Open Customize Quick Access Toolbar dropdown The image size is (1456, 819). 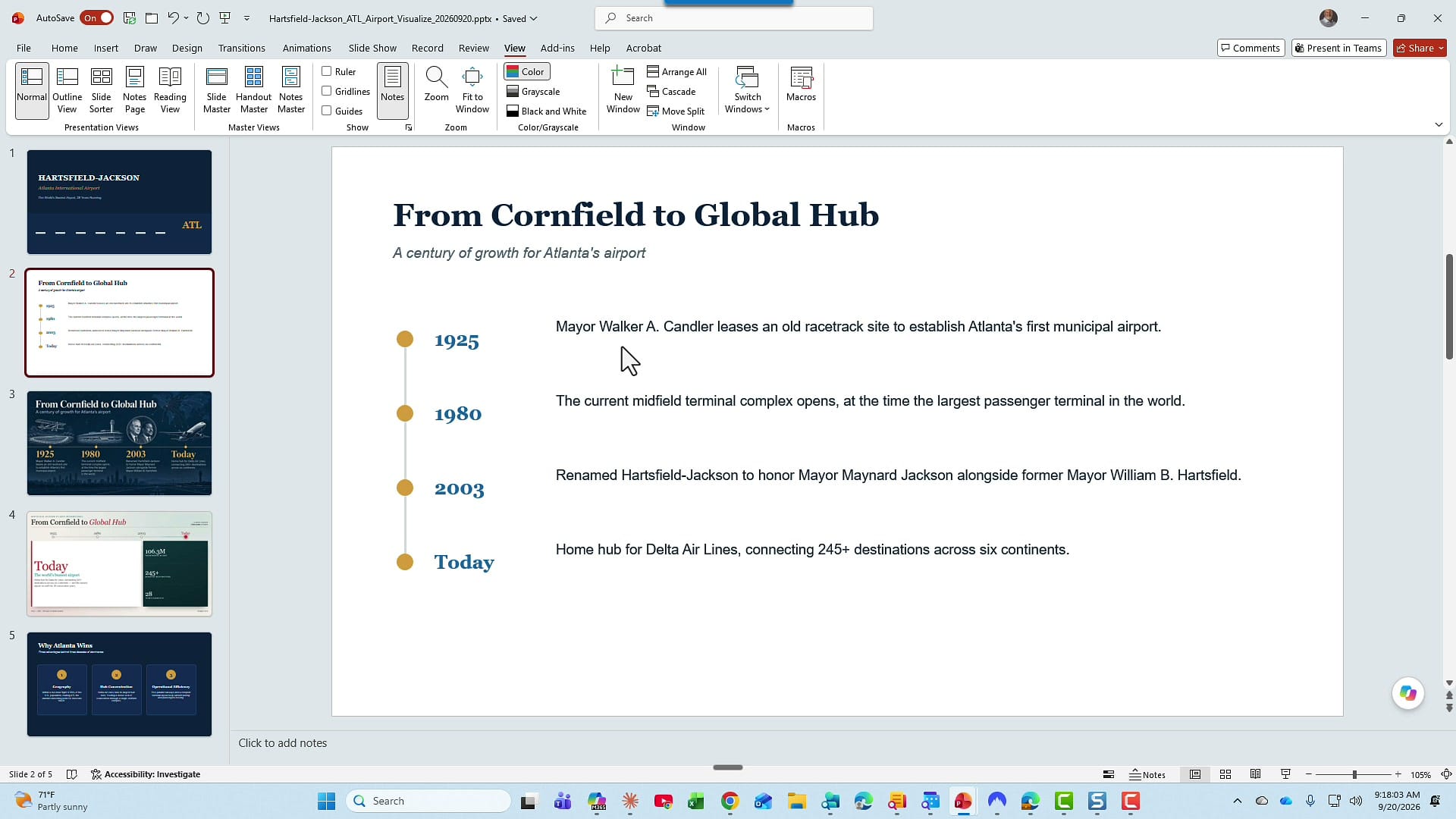(x=246, y=17)
